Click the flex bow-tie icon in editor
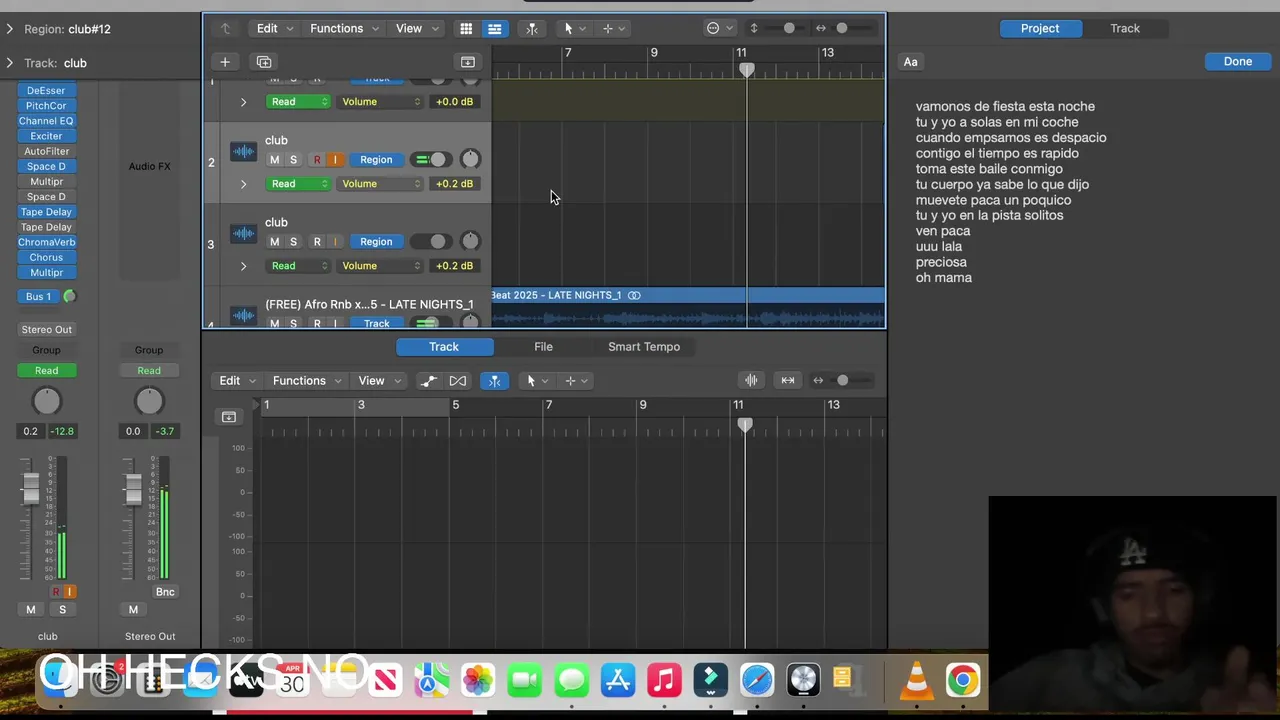Image resolution: width=1280 pixels, height=720 pixels. pos(458,381)
